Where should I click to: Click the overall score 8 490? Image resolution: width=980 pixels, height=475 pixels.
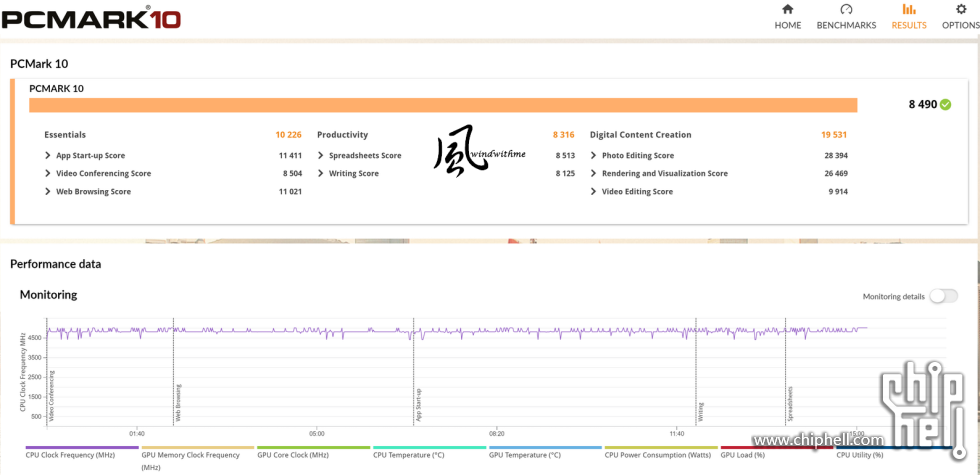tap(923, 104)
